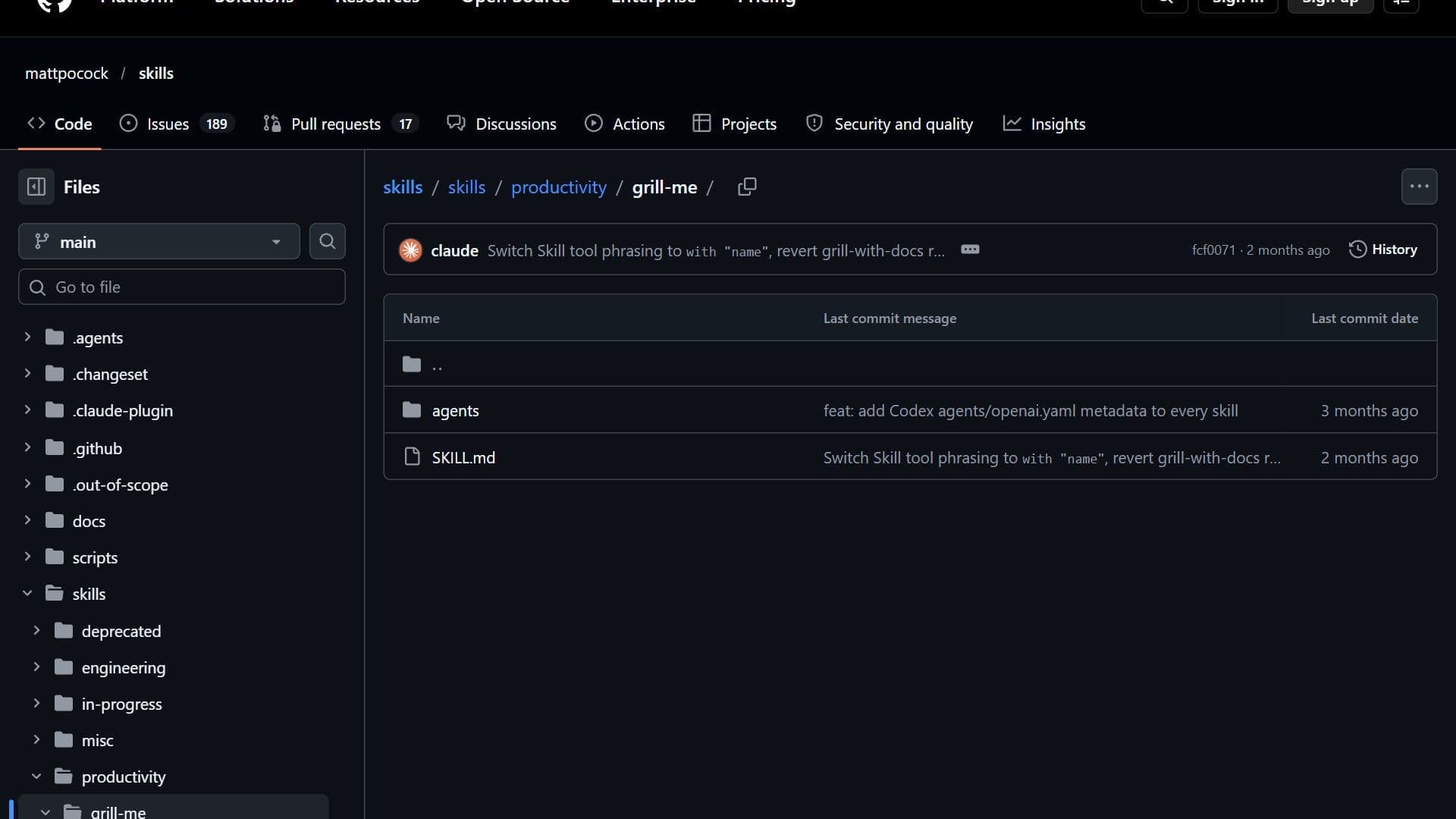Viewport: 1456px width, 819px height.
Task: Open Security and quality tab
Action: click(x=890, y=124)
